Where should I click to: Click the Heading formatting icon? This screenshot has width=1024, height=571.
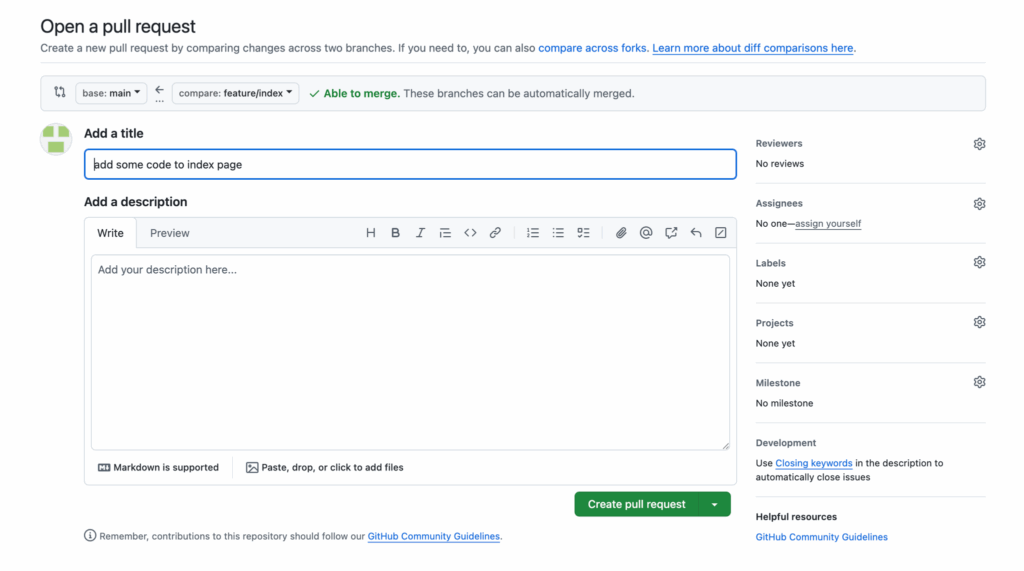pos(371,233)
